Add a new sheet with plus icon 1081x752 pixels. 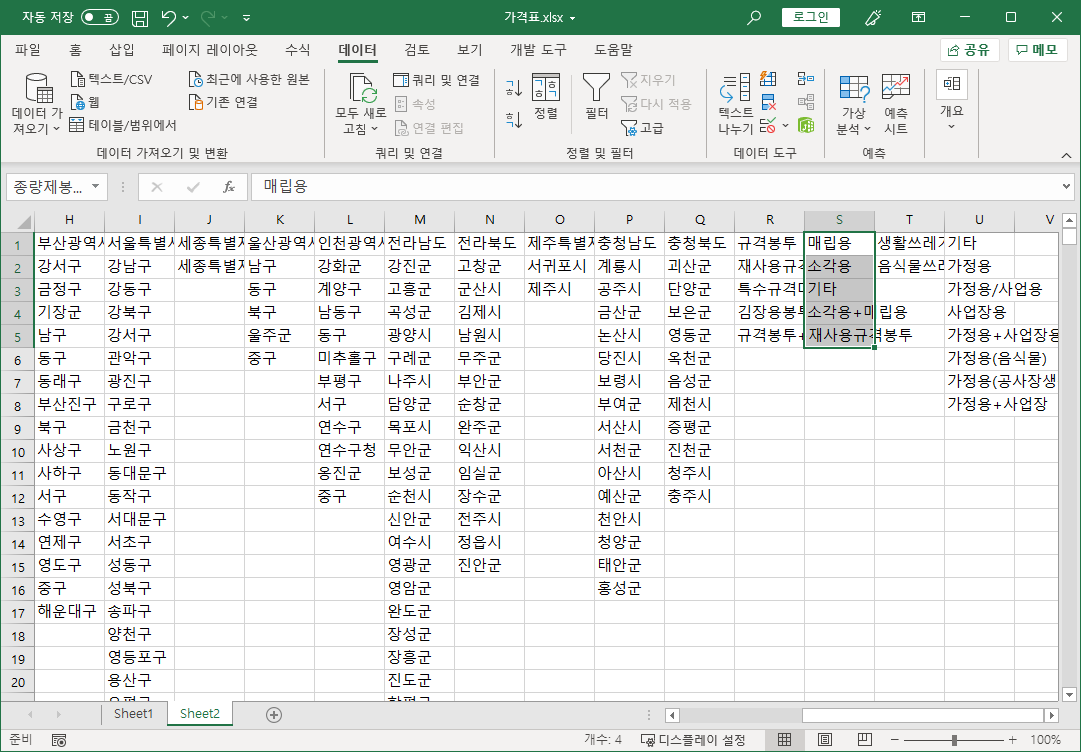[274, 715]
